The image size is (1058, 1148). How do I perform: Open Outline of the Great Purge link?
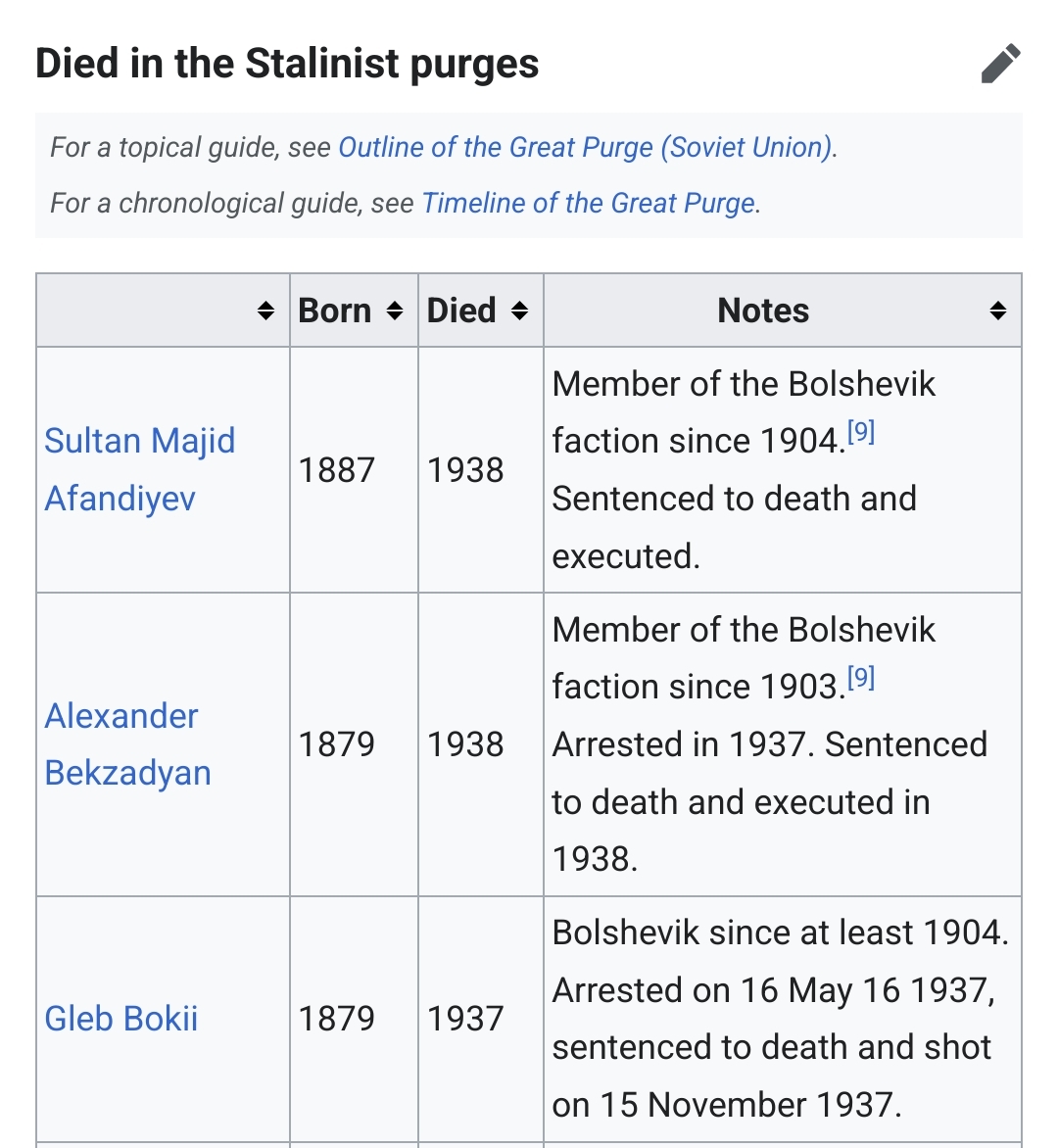(586, 147)
